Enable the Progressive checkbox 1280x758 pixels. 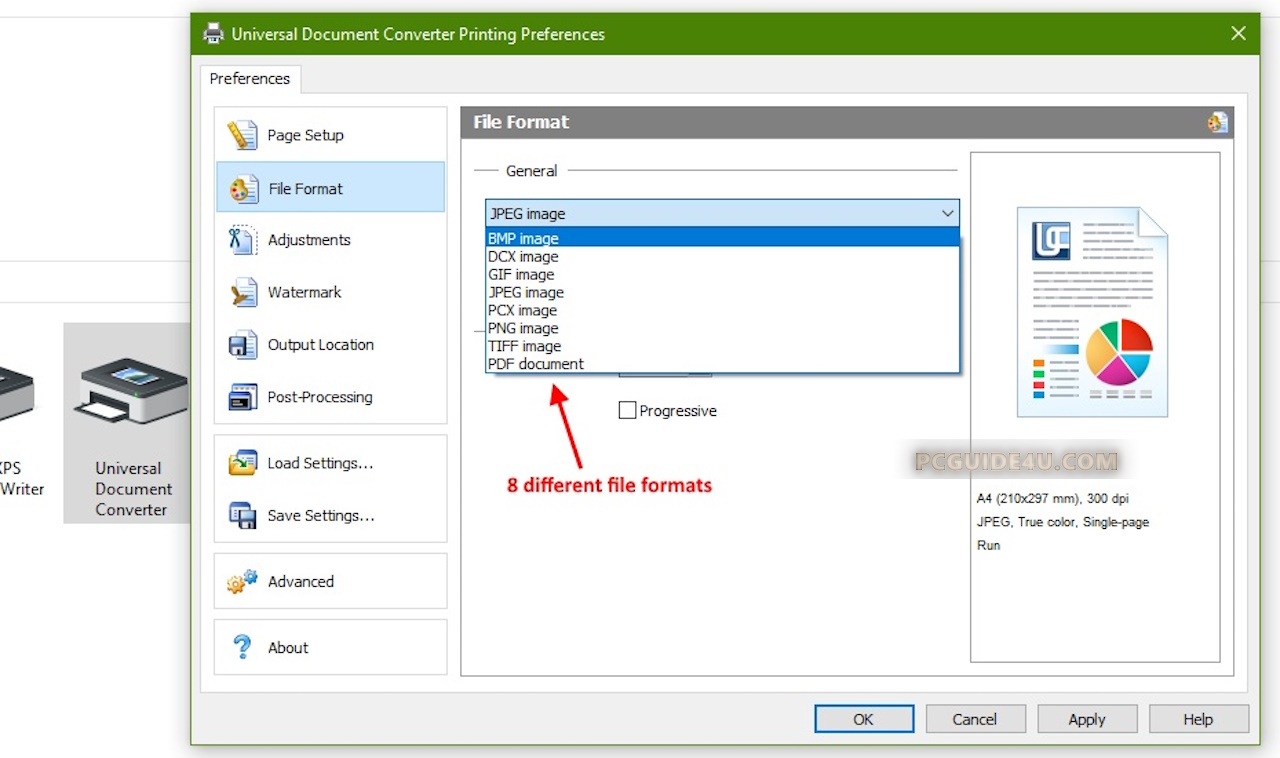tap(628, 410)
